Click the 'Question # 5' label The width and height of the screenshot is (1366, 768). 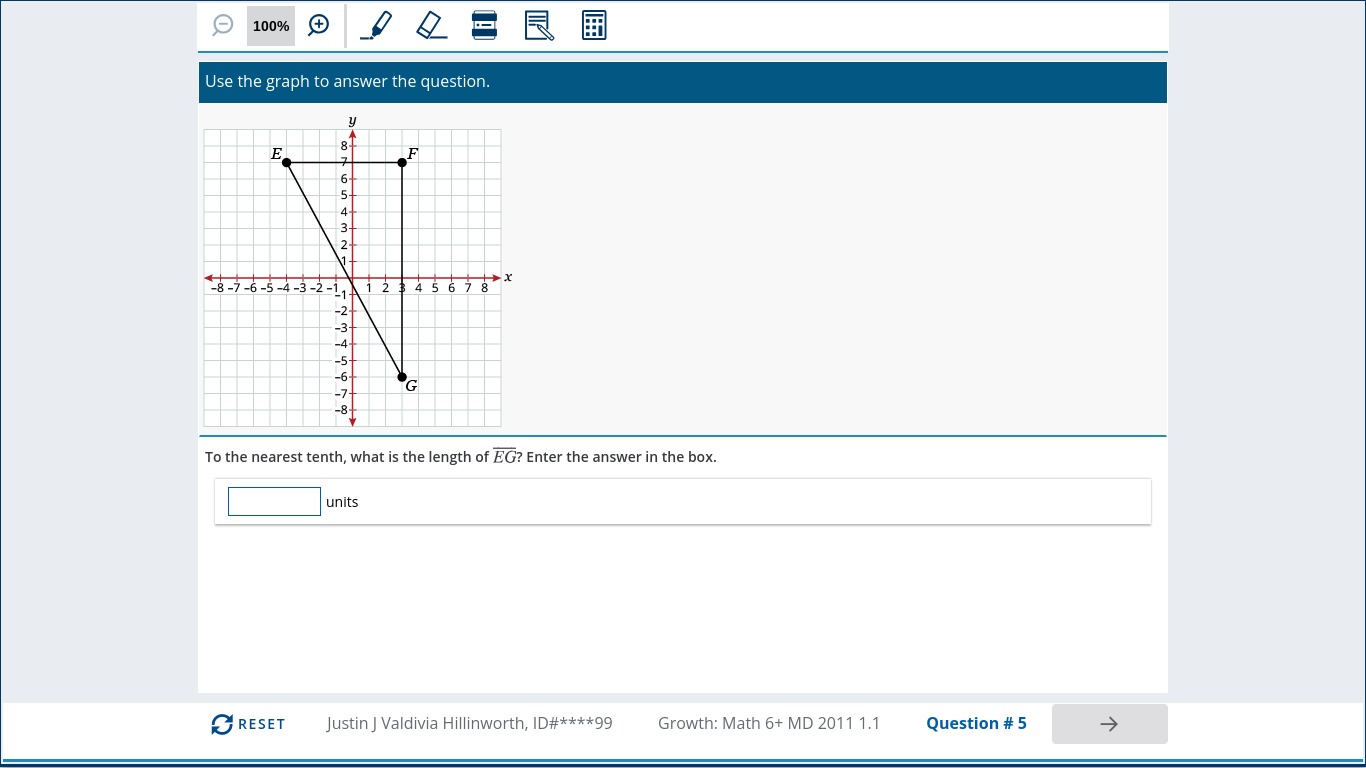[x=976, y=723]
